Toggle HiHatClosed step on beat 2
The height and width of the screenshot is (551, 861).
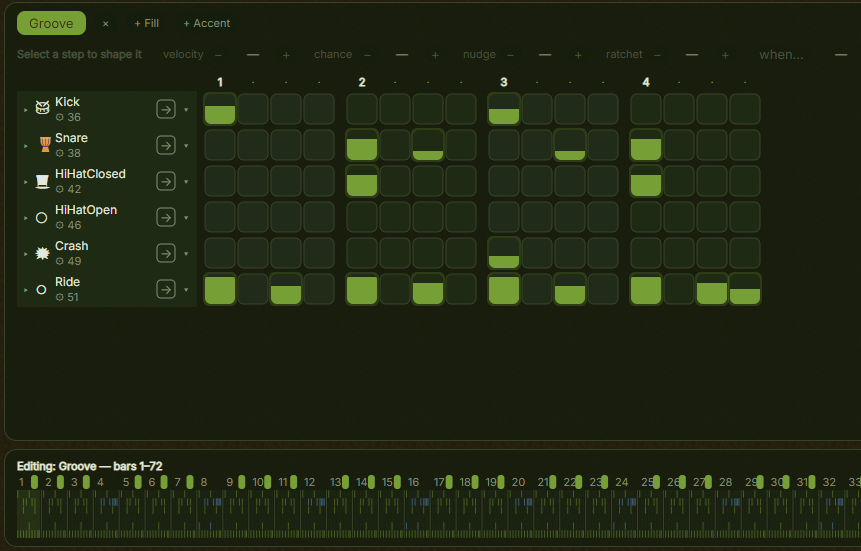362,181
